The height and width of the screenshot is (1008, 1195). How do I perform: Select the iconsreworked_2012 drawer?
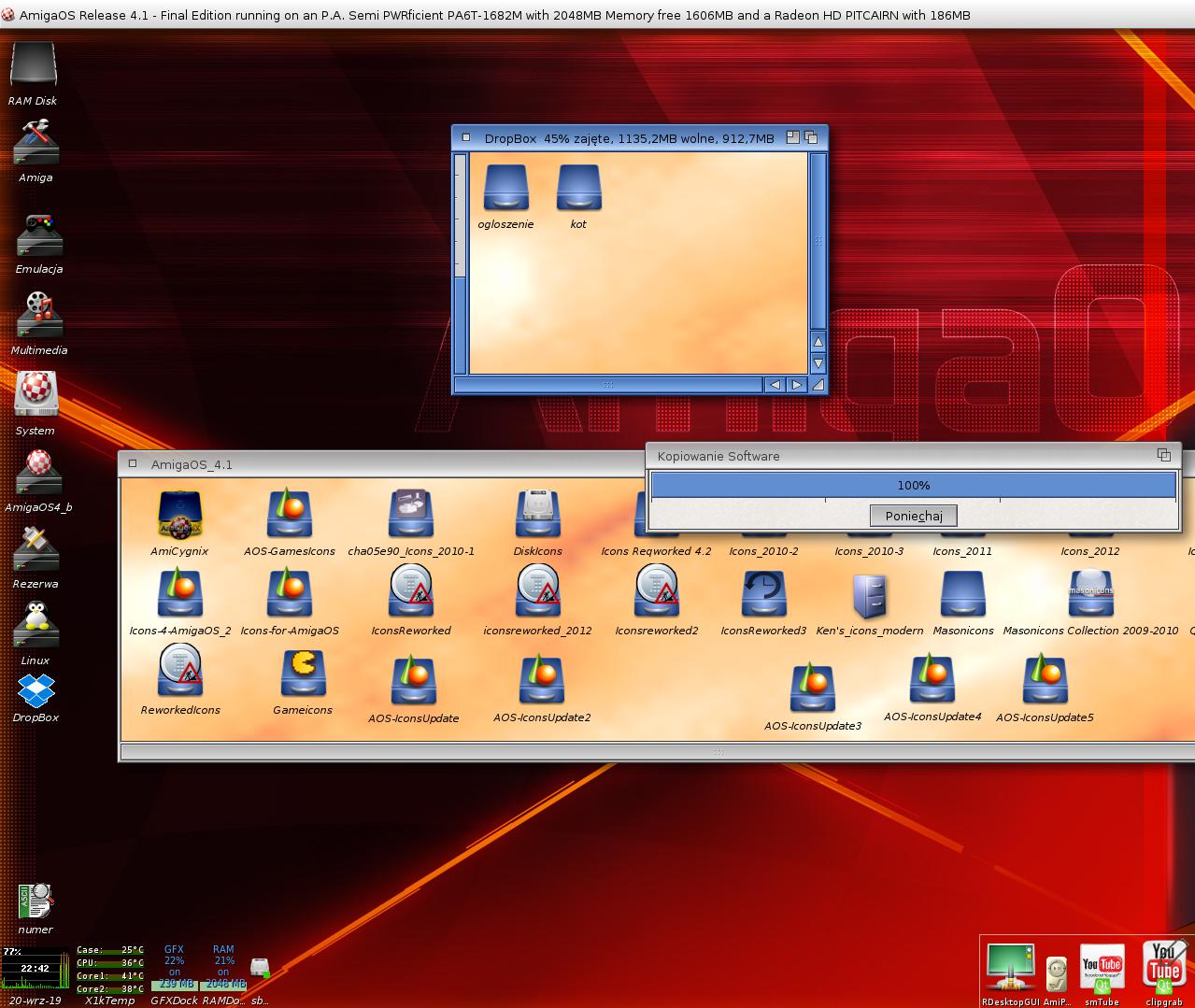(x=537, y=592)
